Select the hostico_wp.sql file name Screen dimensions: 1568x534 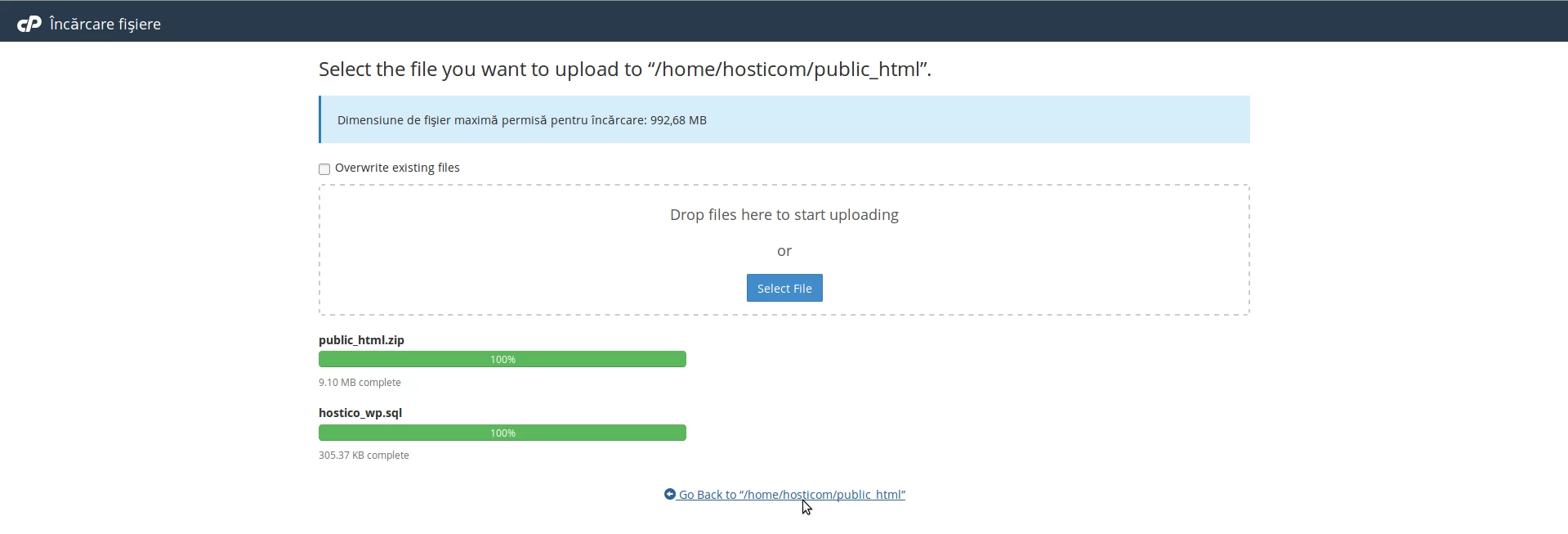pyautogui.click(x=360, y=413)
